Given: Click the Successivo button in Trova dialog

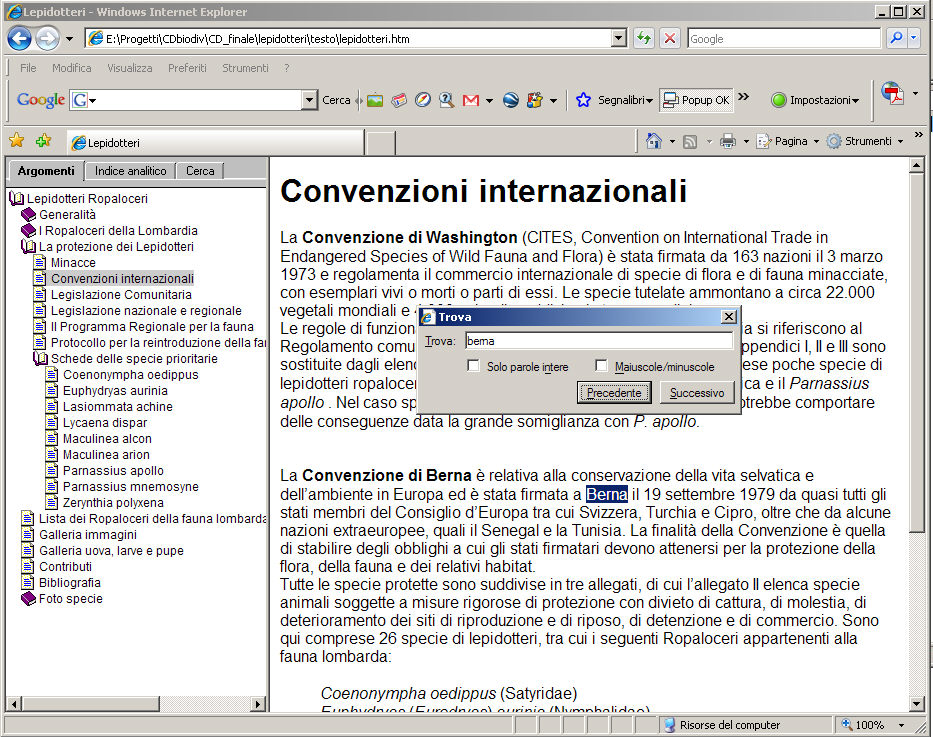Looking at the screenshot, I should 697,393.
